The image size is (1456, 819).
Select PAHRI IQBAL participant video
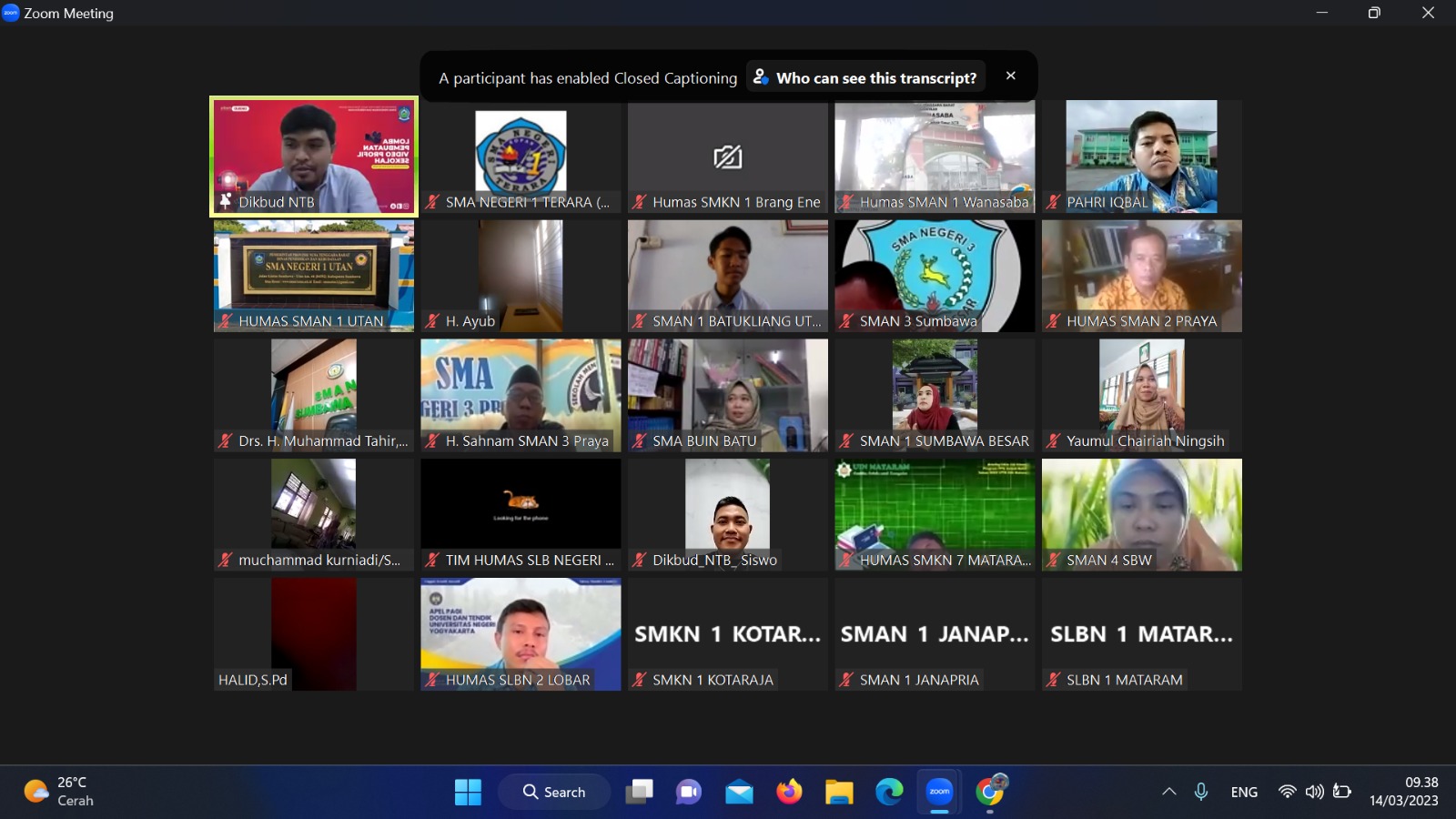1142,157
